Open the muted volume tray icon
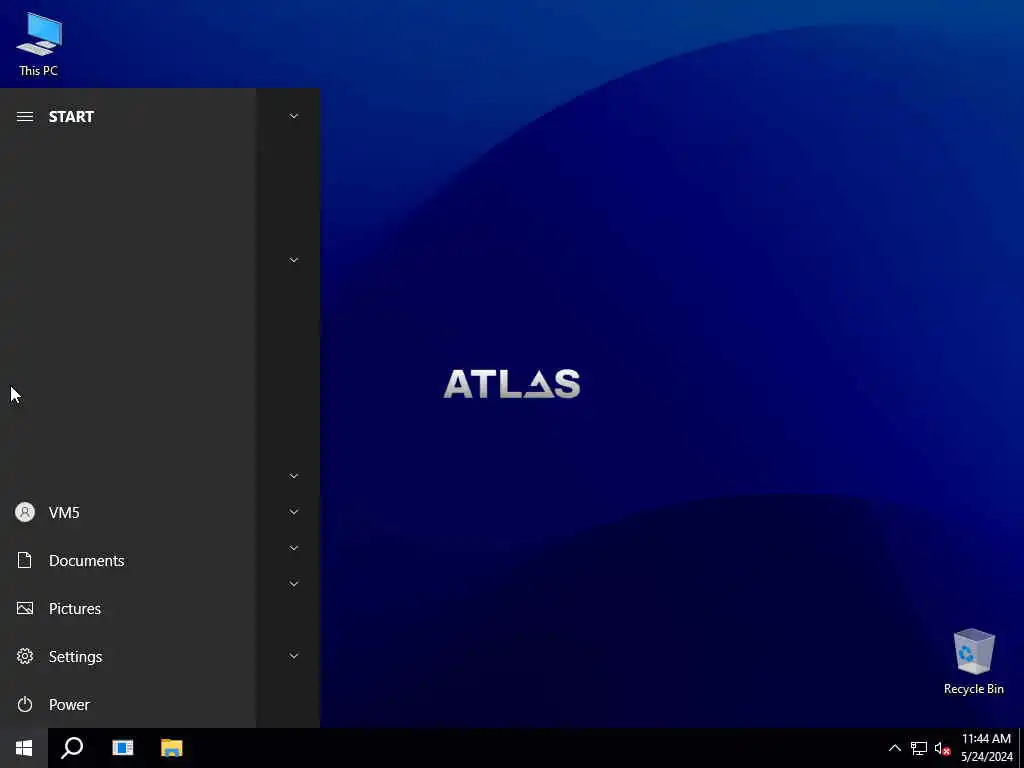 coord(942,748)
